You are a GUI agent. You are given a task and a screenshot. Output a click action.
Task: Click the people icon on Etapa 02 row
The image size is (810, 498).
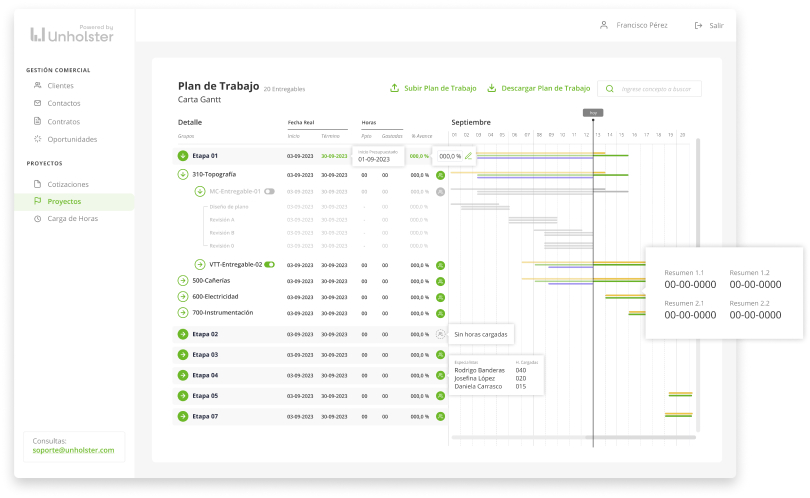440,334
